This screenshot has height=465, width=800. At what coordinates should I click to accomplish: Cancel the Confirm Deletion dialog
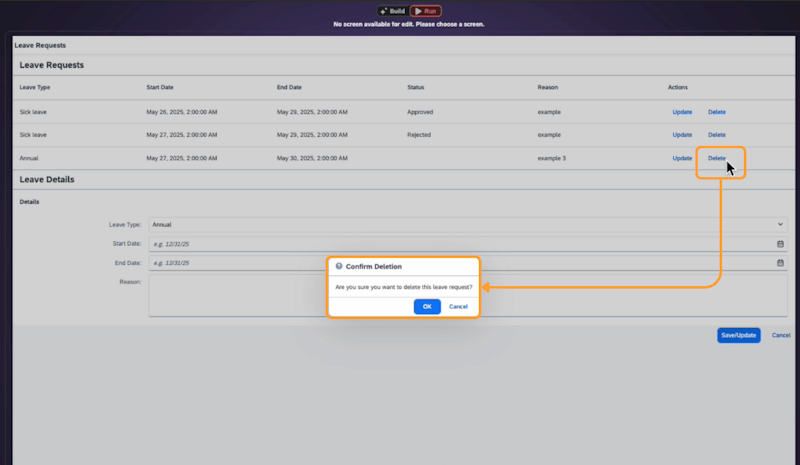(x=458, y=306)
